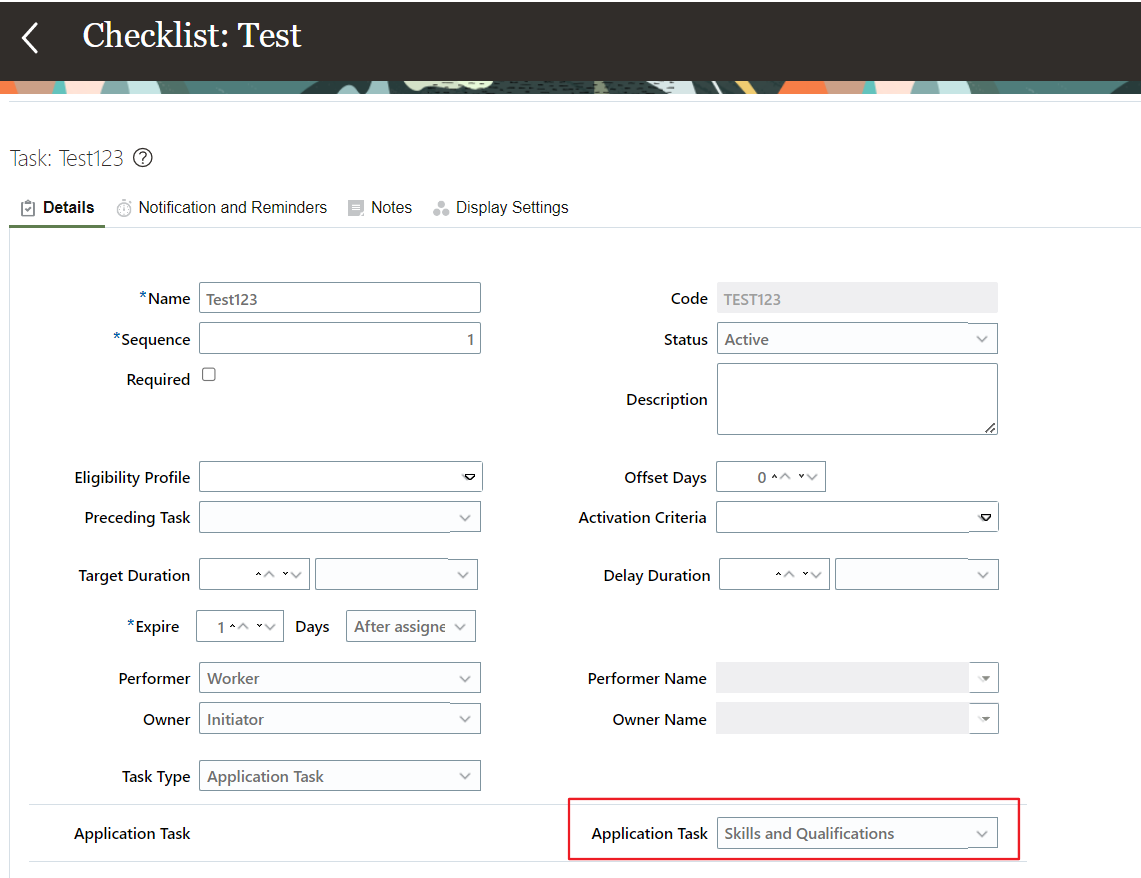1141x878 pixels.
Task: Switch to Notification and Reminders tab
Action: [x=222, y=208]
